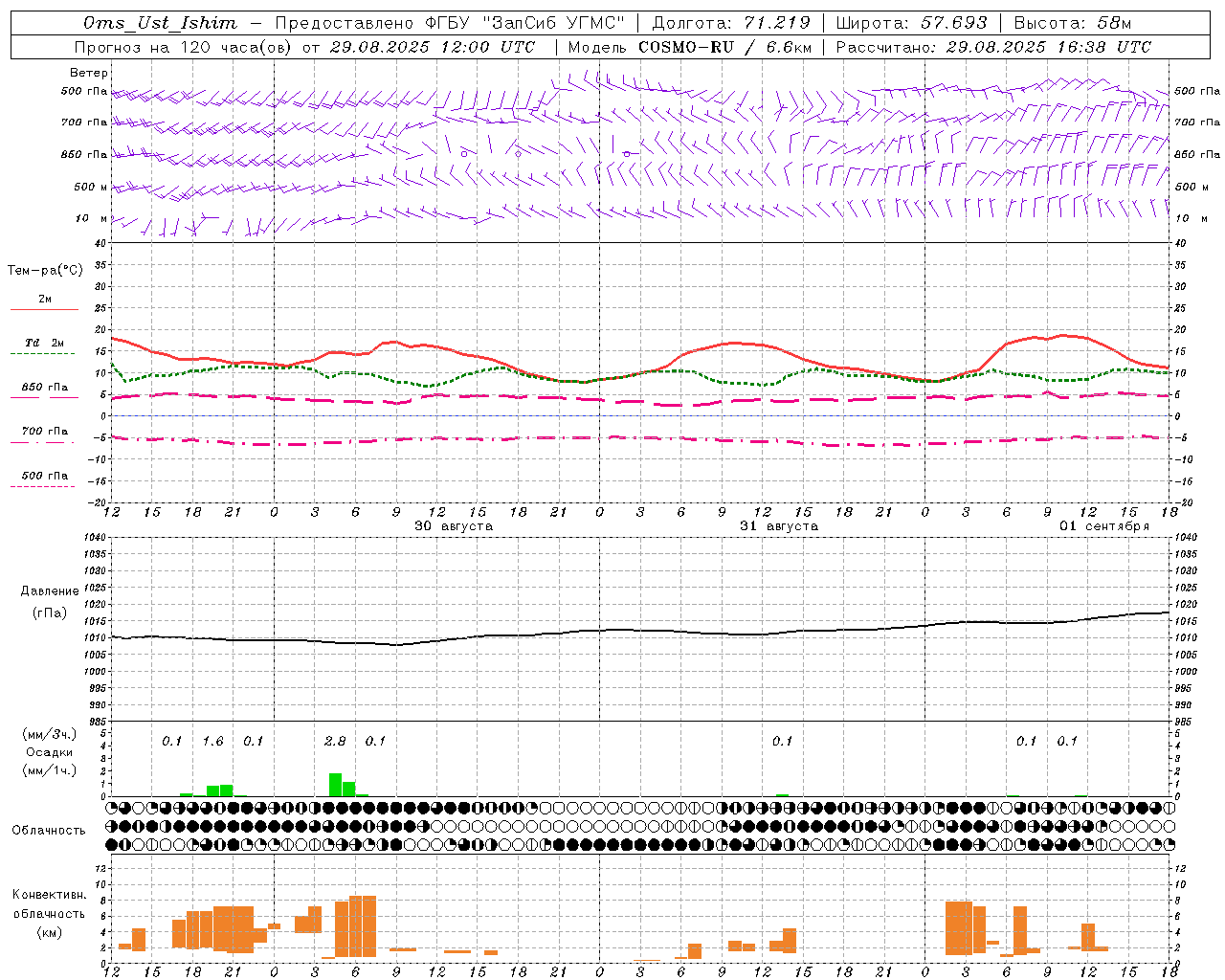Viewport: 1225px width, 980px height.
Task: Click the tallest green precipitation bar near 2.8
Action: [x=336, y=785]
